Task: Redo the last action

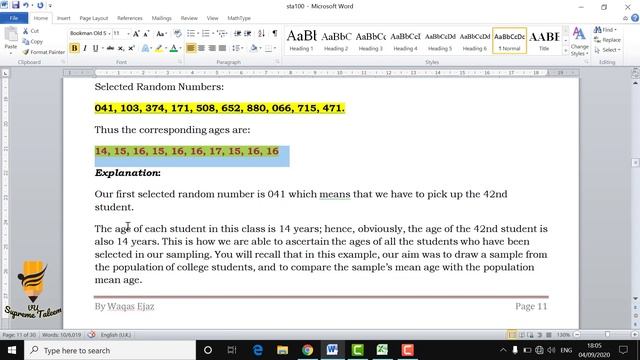Action: pyautogui.click(x=40, y=5)
